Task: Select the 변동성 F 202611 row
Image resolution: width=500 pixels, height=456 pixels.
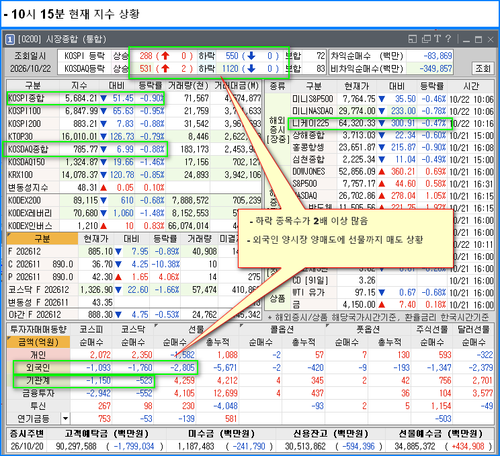Action: click(x=134, y=302)
